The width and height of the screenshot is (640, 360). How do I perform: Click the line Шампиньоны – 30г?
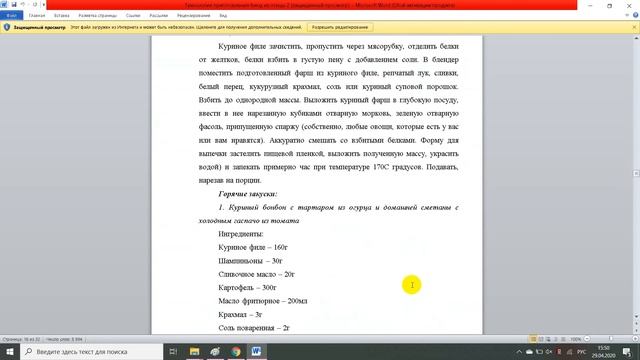pos(250,261)
